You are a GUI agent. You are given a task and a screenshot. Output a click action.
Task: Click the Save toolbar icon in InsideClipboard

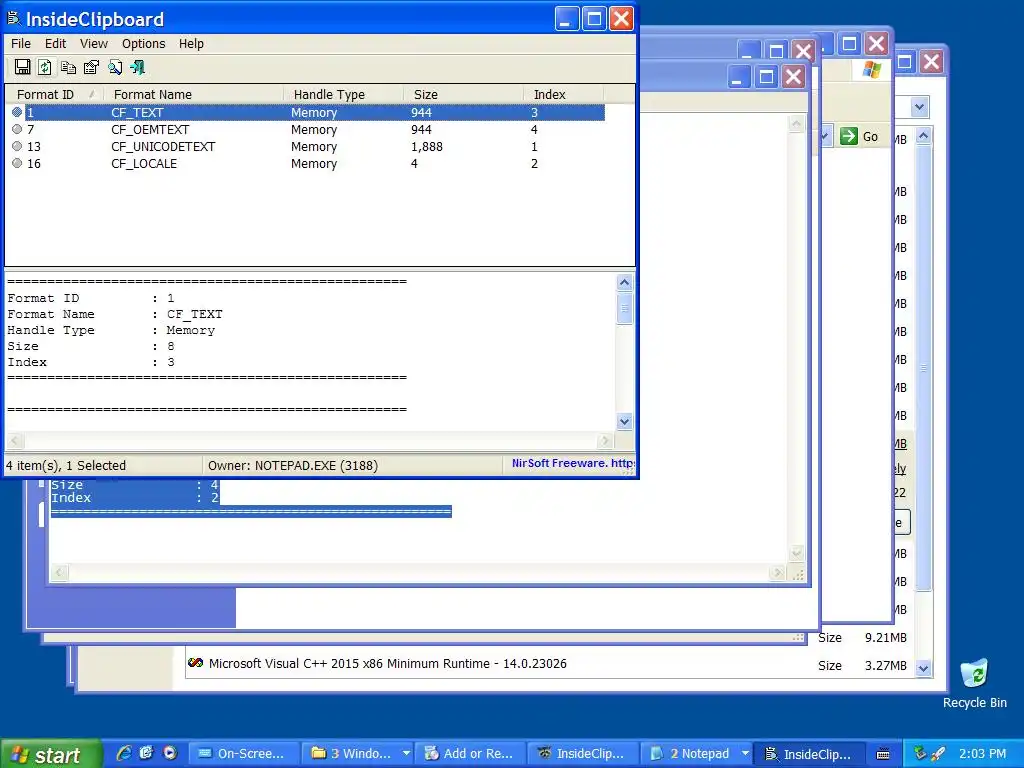coord(22,67)
